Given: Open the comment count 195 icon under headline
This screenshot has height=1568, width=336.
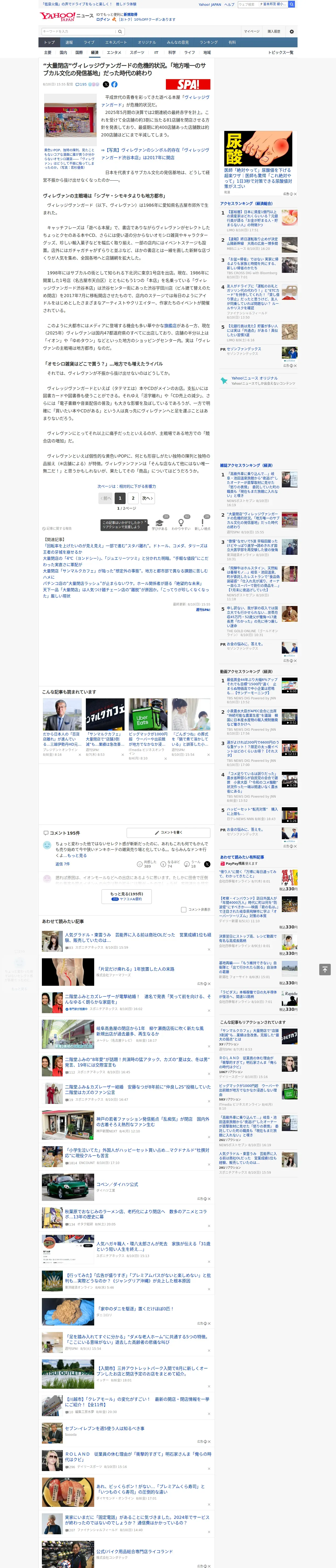Looking at the screenshot, I should pos(81,85).
